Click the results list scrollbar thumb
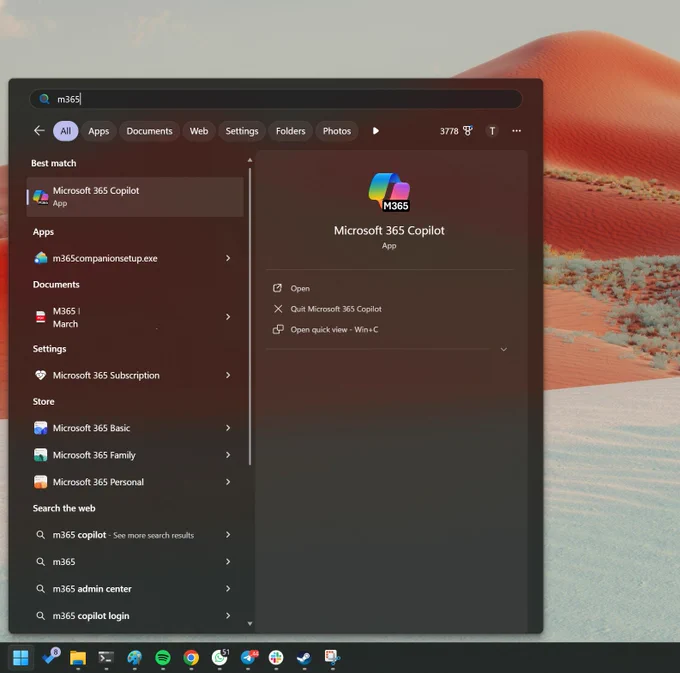680x673 pixels. [x=250, y=317]
